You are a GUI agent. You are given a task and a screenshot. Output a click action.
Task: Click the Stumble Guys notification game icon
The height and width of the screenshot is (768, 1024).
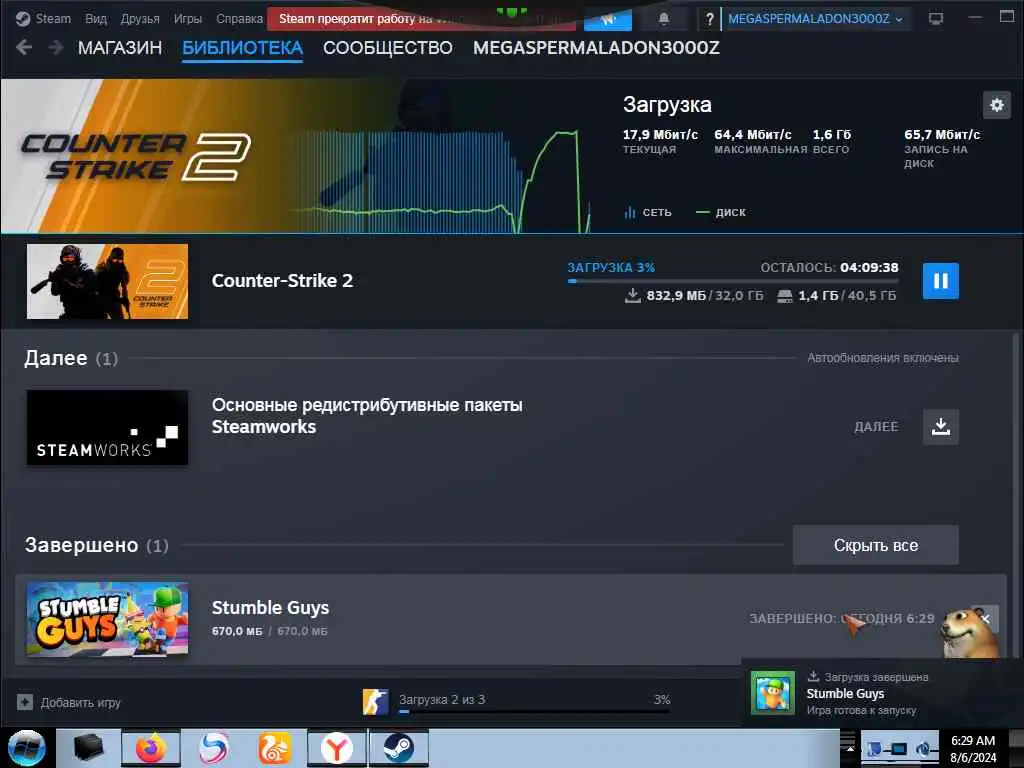[773, 694]
